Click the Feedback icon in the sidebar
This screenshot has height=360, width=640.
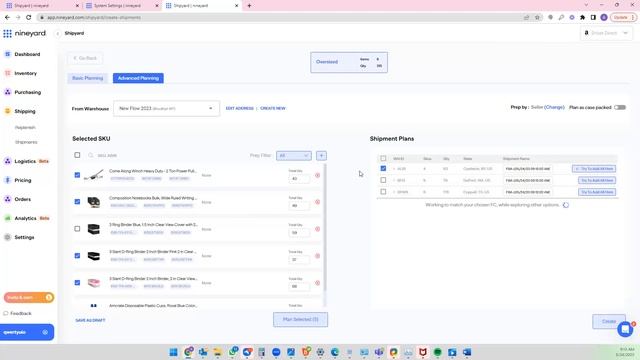point(6,313)
